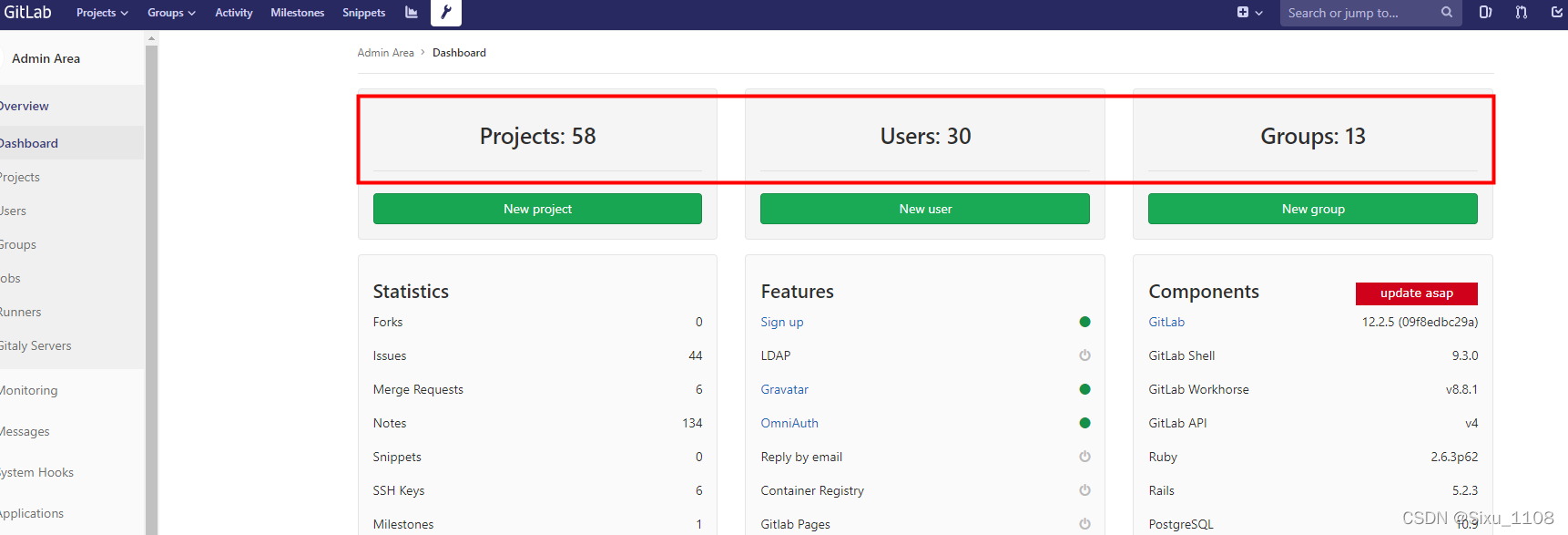Click the Container Registry power icon
The width and height of the screenshot is (1568, 535).
coord(1084,490)
